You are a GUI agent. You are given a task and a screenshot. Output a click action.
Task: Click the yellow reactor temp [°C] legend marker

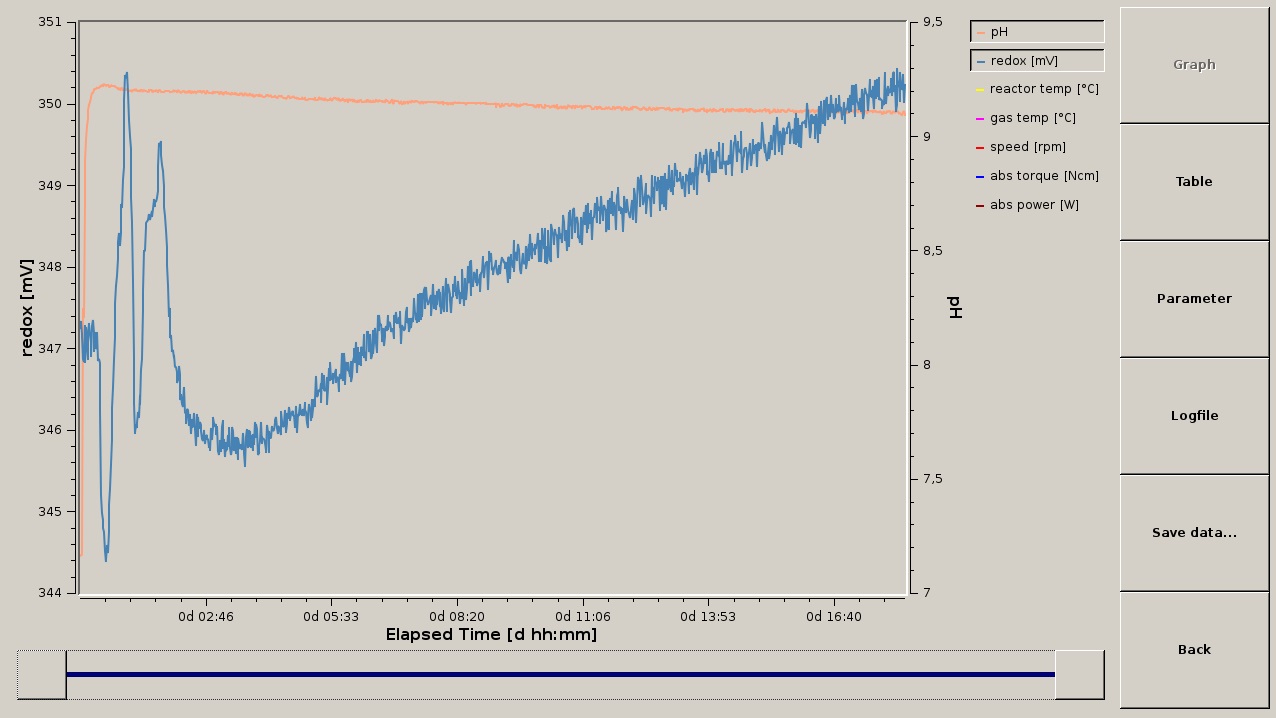coord(978,88)
